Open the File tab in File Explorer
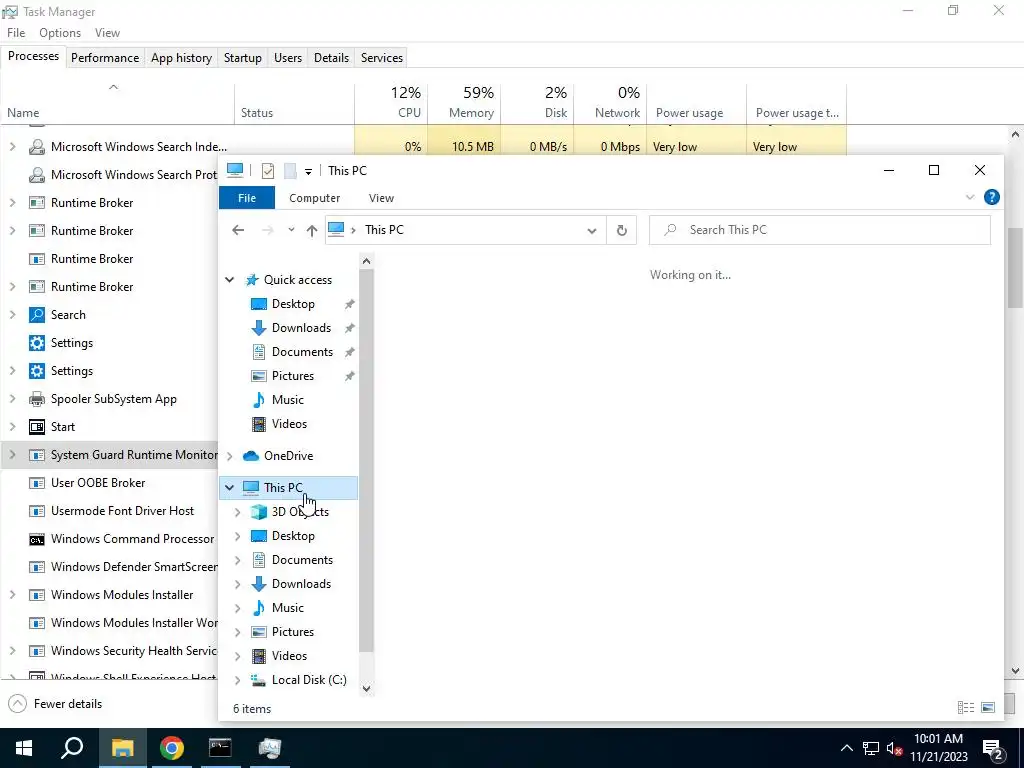Image resolution: width=1024 pixels, height=768 pixels. (247, 198)
